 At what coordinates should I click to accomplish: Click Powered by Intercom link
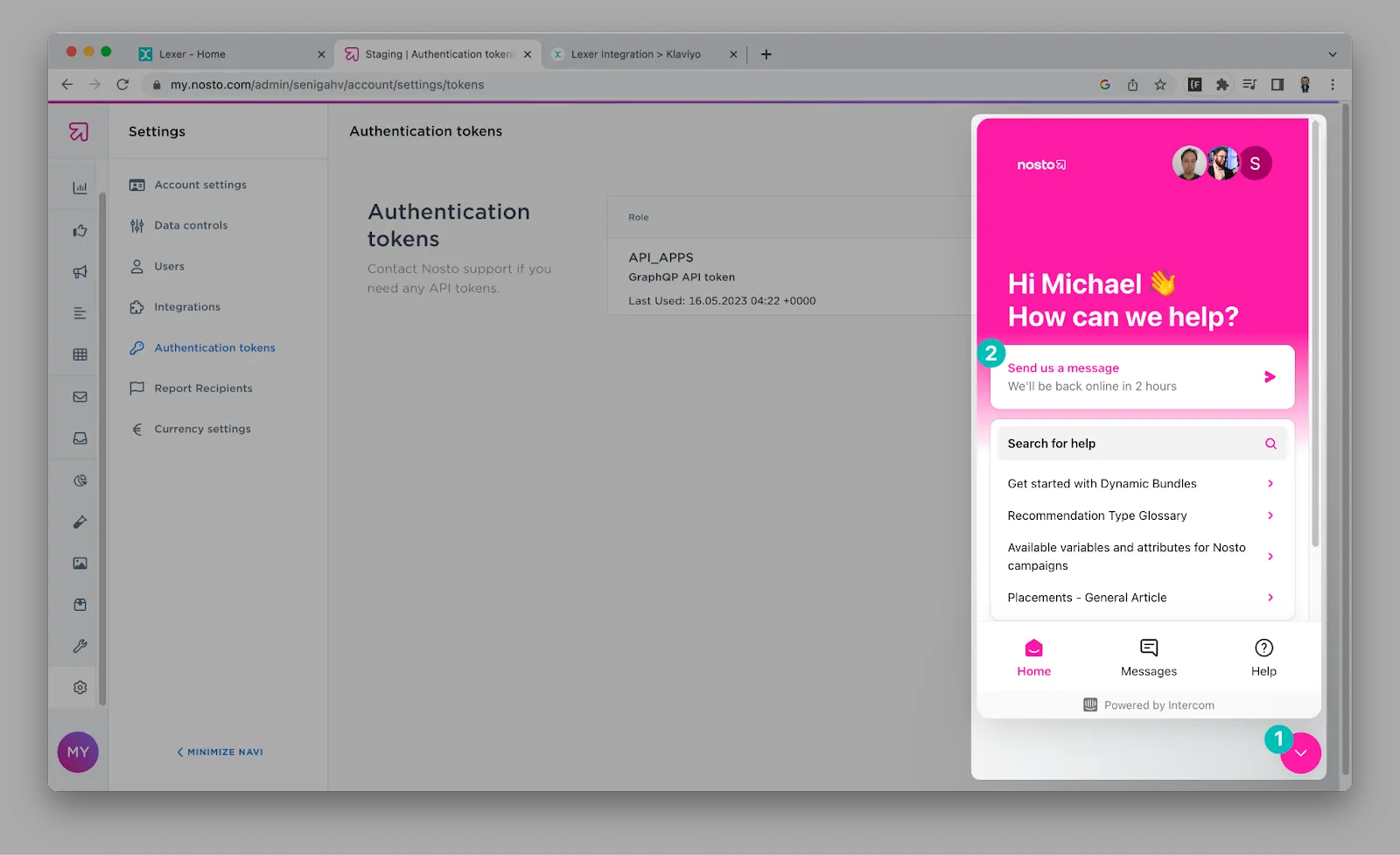pyautogui.click(x=1149, y=705)
